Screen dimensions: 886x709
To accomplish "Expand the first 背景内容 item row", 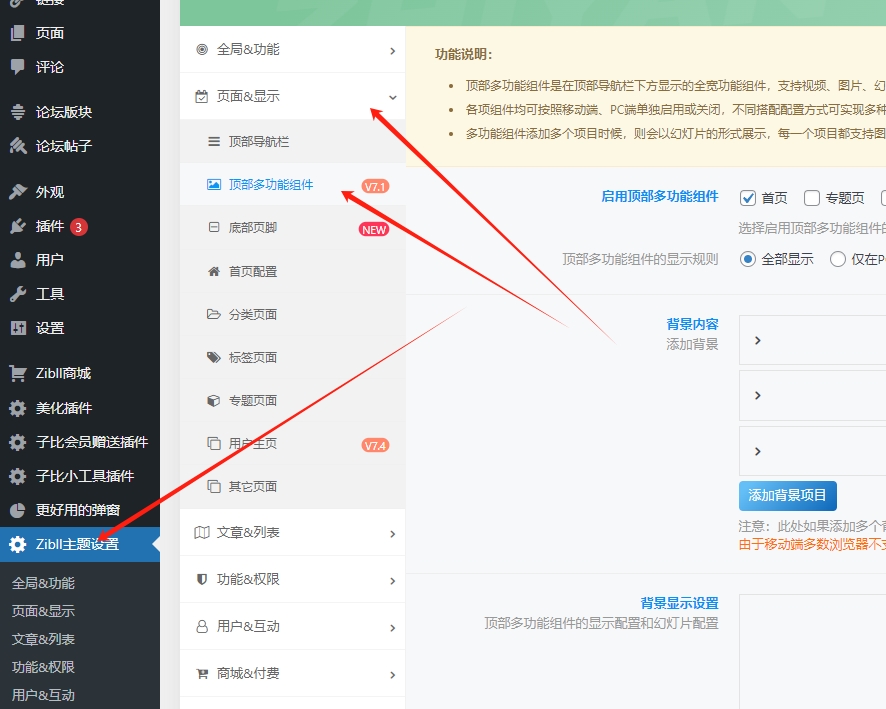I will pos(812,339).
